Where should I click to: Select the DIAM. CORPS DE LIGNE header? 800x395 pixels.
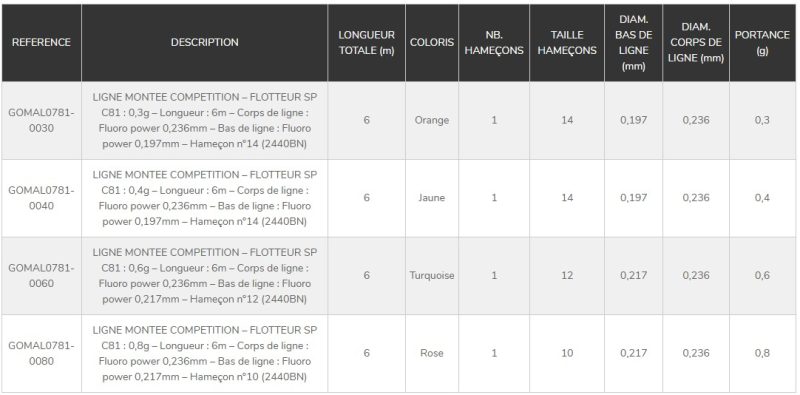click(696, 43)
